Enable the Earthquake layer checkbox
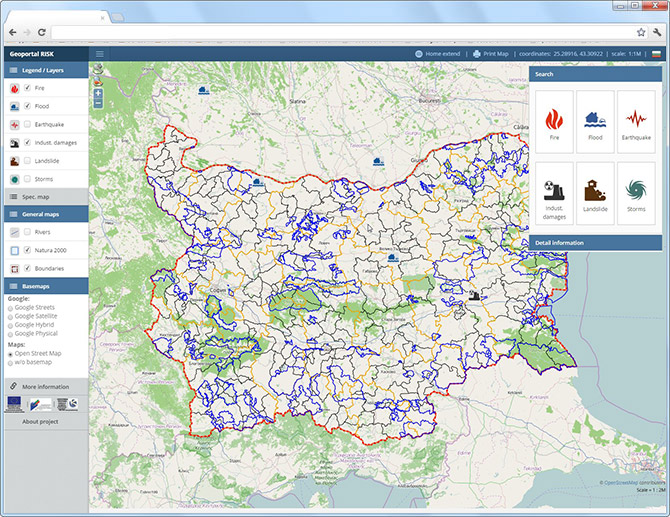670x517 pixels. 27,124
